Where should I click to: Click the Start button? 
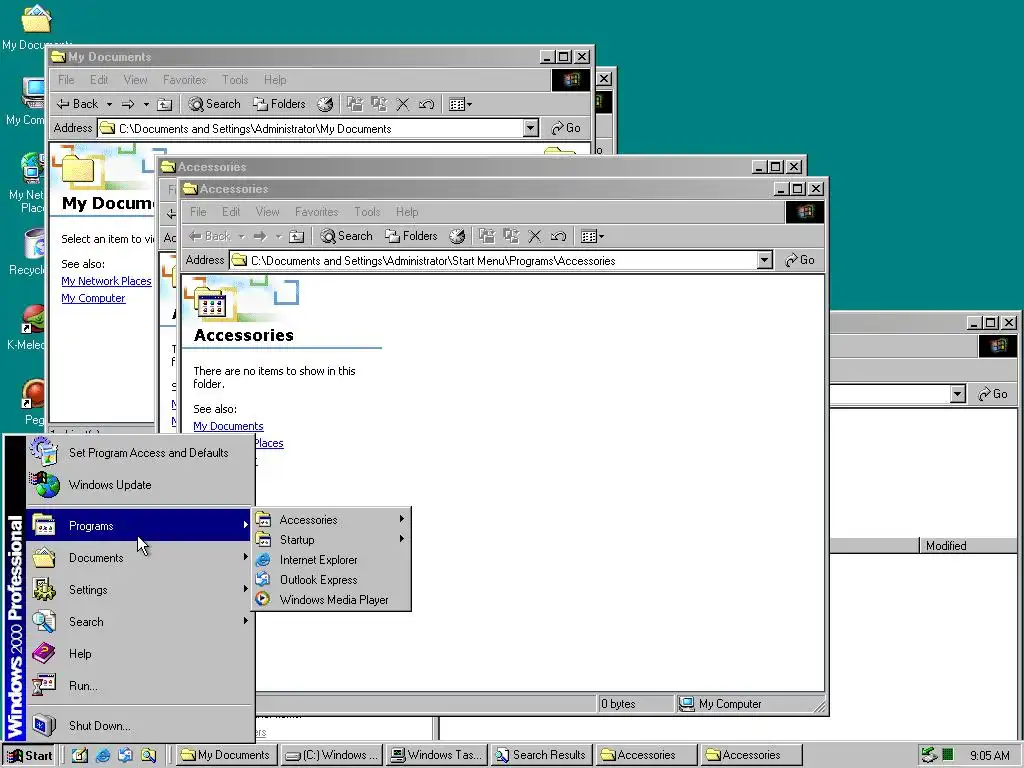pyautogui.click(x=29, y=756)
